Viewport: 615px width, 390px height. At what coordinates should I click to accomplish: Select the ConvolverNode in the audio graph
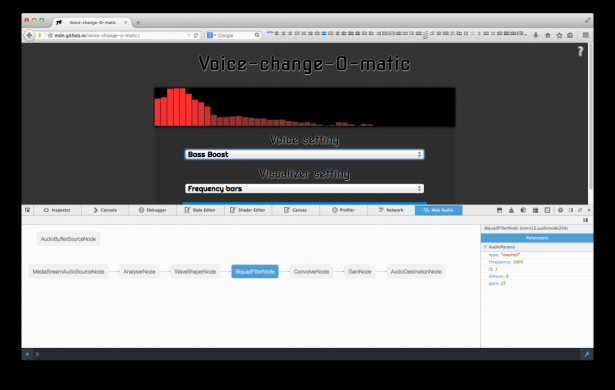click(311, 272)
